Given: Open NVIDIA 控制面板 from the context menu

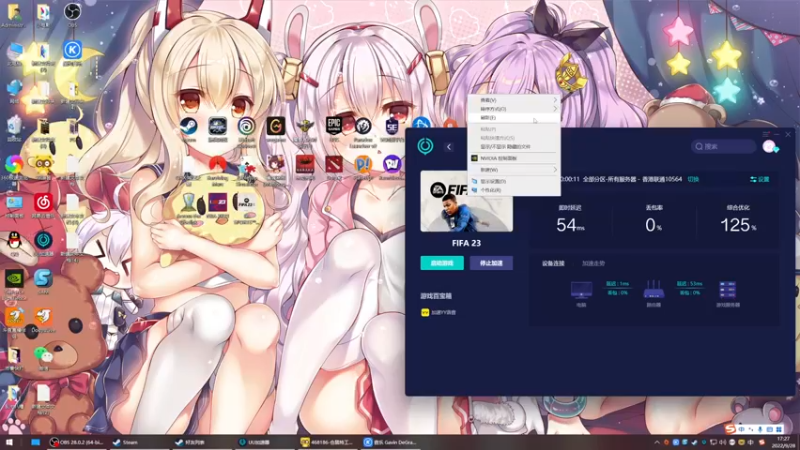Looking at the screenshot, I should (x=514, y=158).
